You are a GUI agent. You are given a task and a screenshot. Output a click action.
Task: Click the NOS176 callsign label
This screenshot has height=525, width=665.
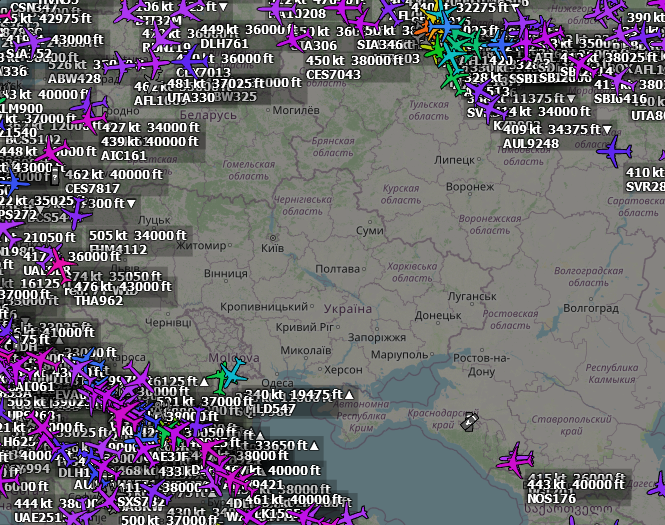point(551,498)
